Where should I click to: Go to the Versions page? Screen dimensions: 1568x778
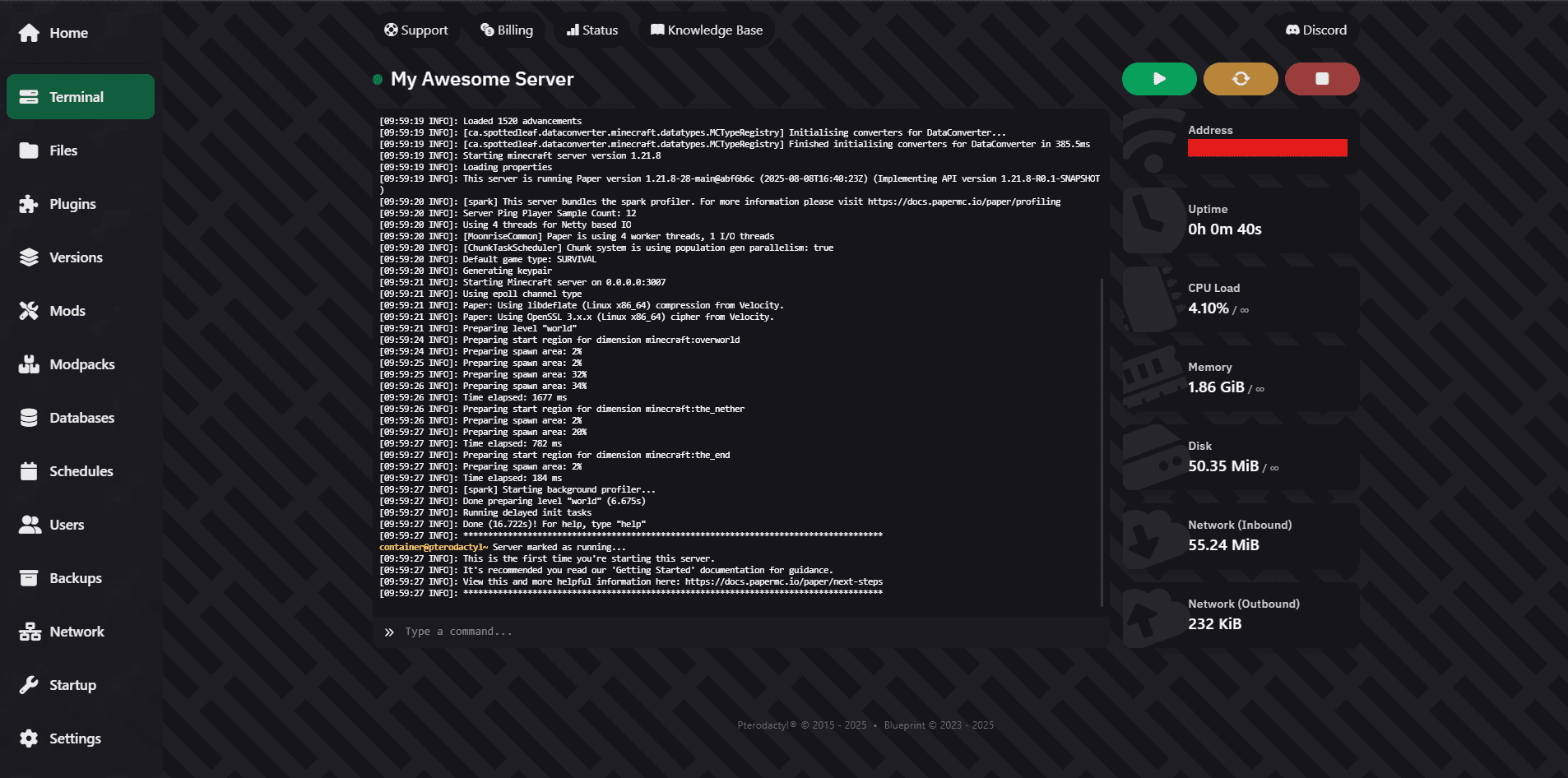click(76, 257)
